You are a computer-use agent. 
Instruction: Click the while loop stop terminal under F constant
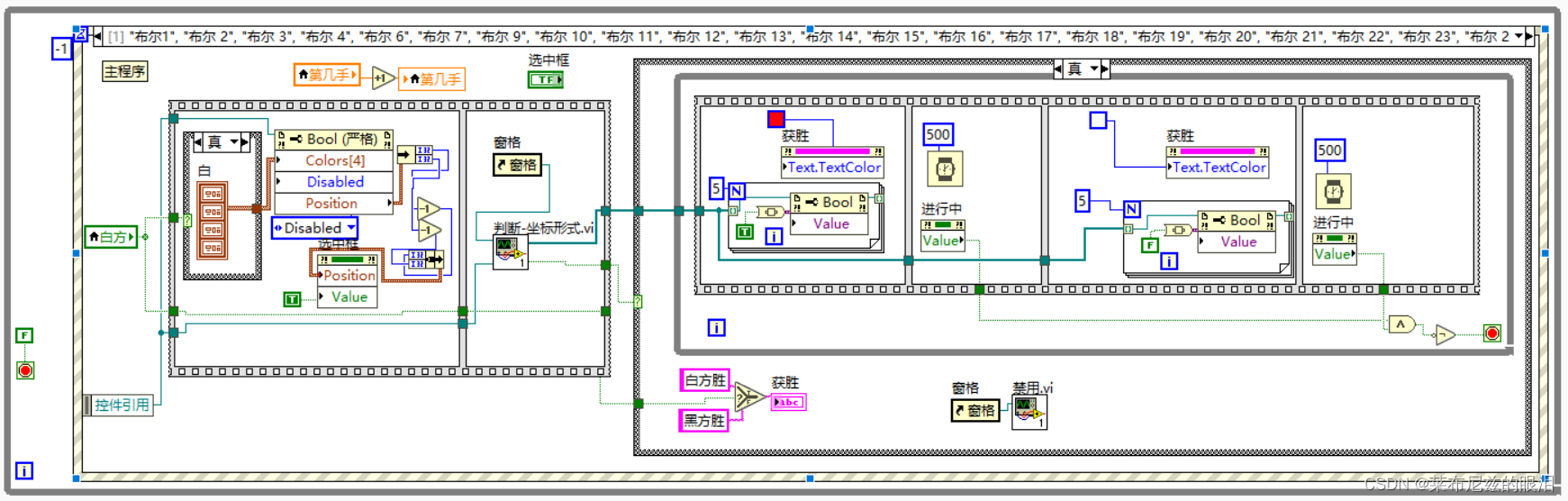coord(25,370)
